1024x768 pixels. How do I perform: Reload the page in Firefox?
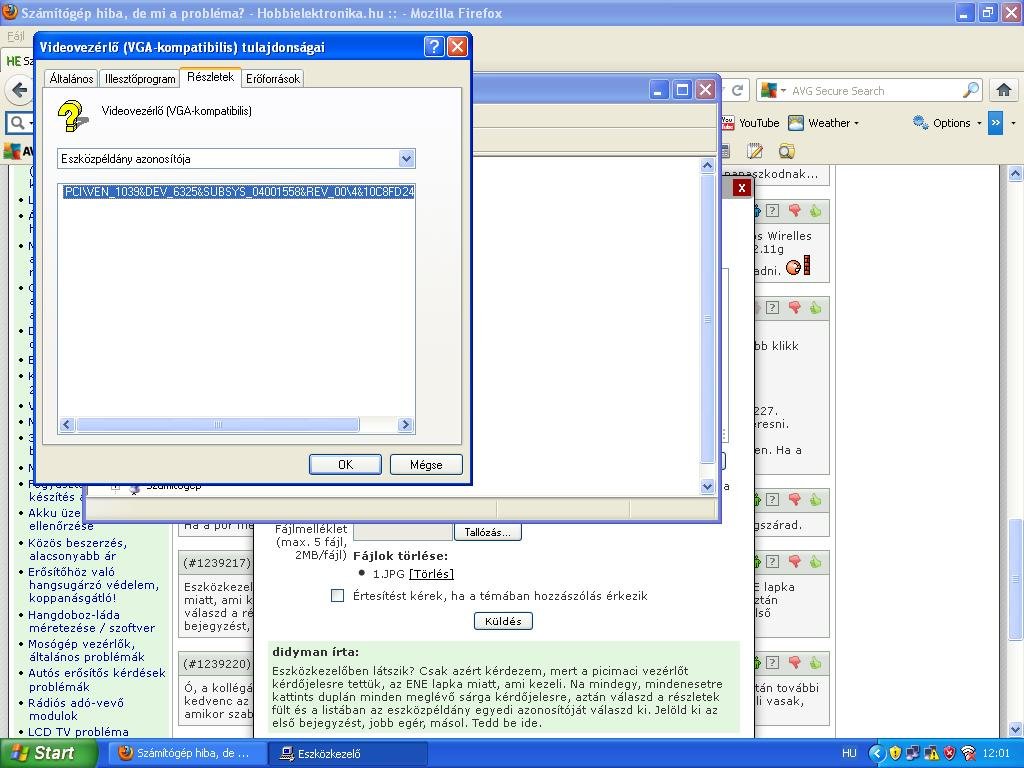(737, 90)
